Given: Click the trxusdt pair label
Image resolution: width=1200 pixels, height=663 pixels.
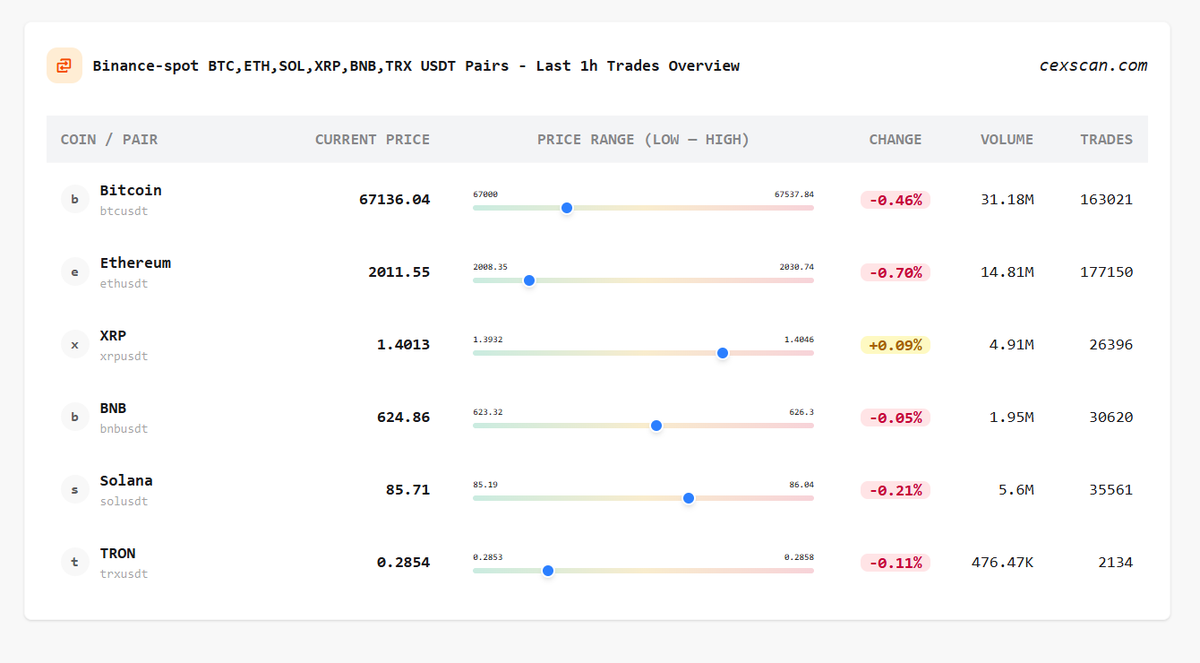Looking at the screenshot, I should point(124,574).
